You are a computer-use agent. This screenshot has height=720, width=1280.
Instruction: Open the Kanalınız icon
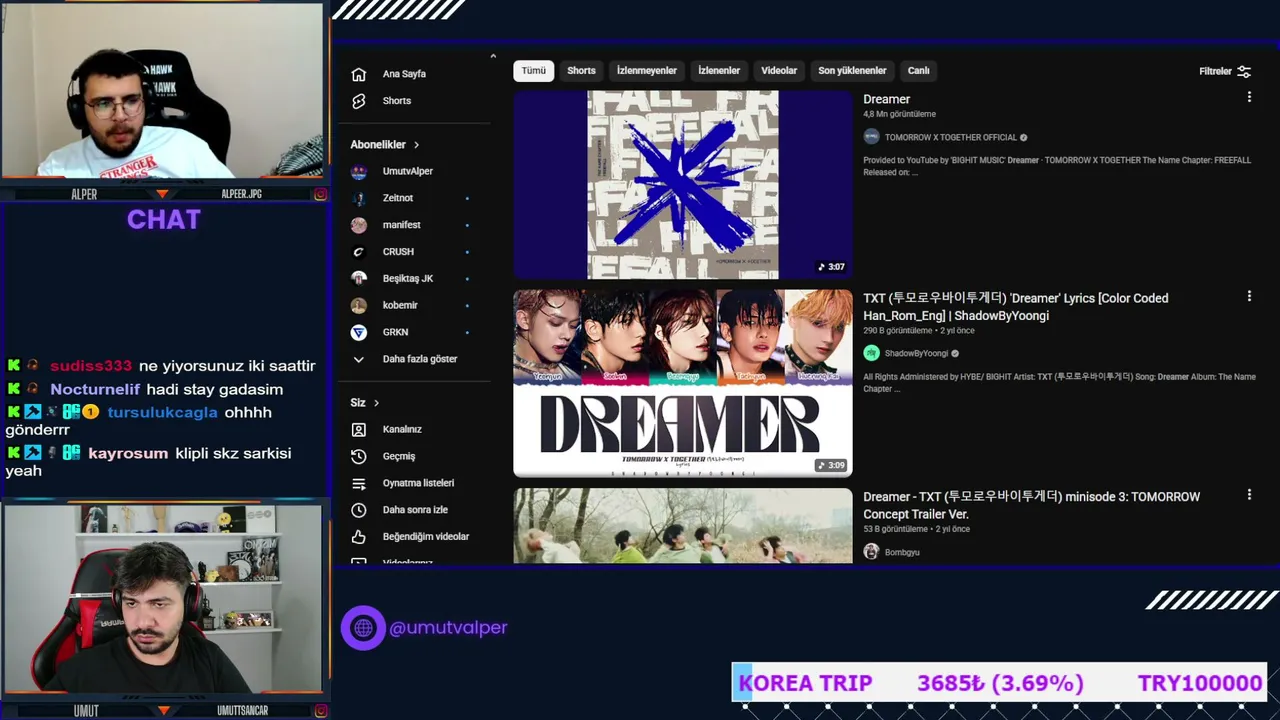[359, 429]
